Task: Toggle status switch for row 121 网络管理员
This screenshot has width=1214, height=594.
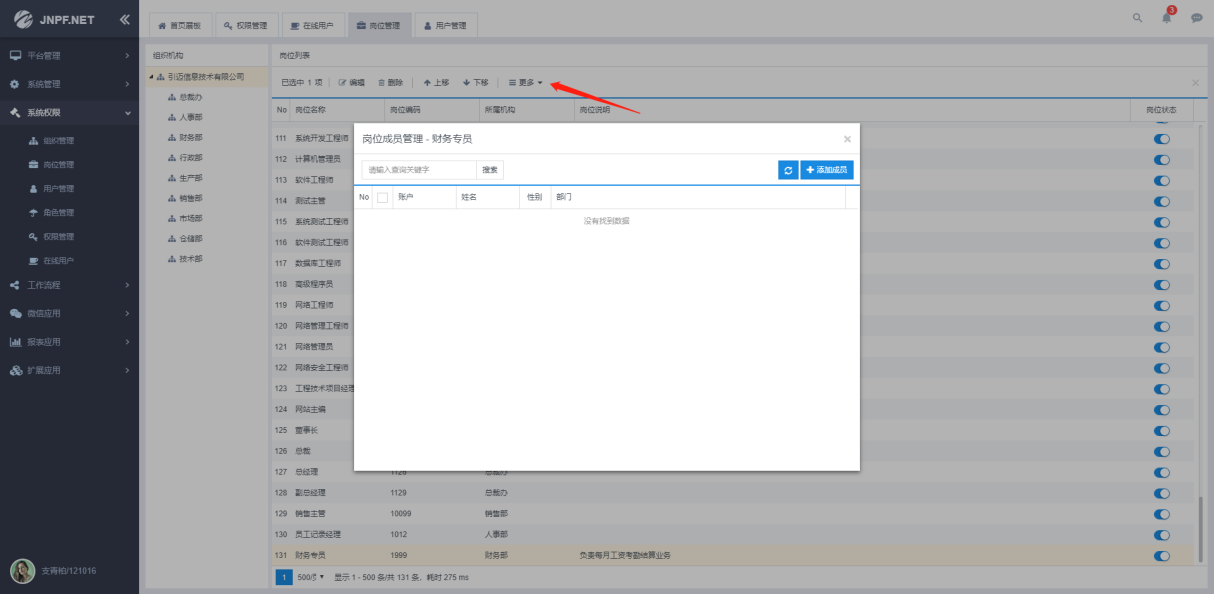Action: click(x=1162, y=347)
